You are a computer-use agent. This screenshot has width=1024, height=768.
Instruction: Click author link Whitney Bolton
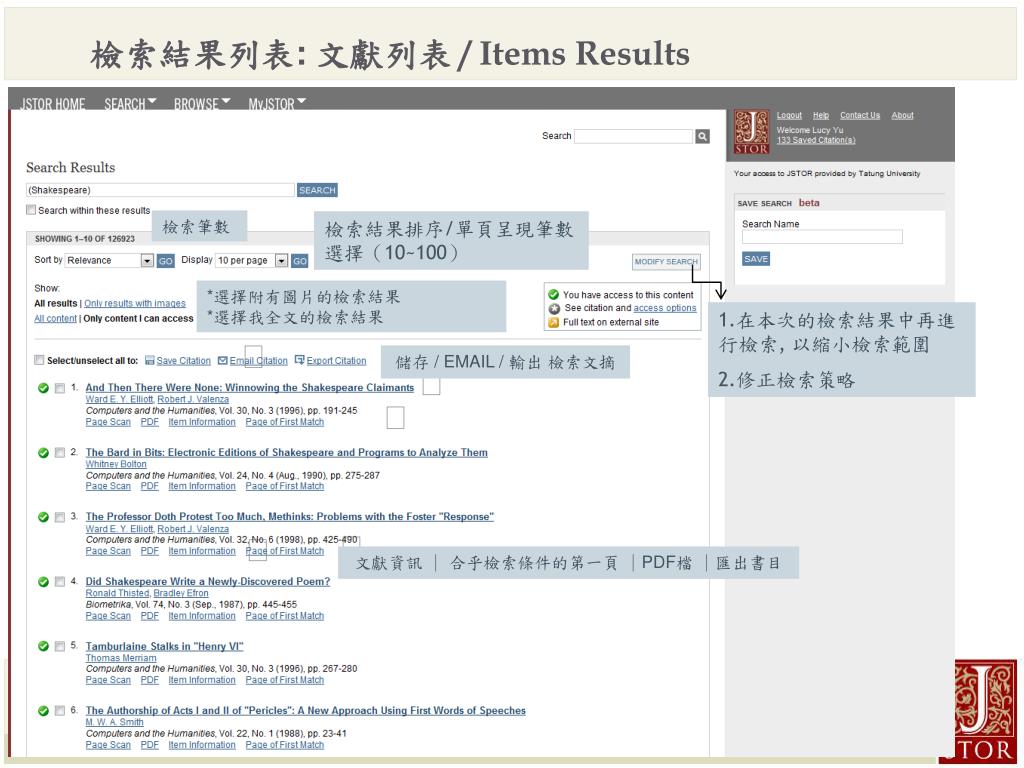(x=116, y=464)
